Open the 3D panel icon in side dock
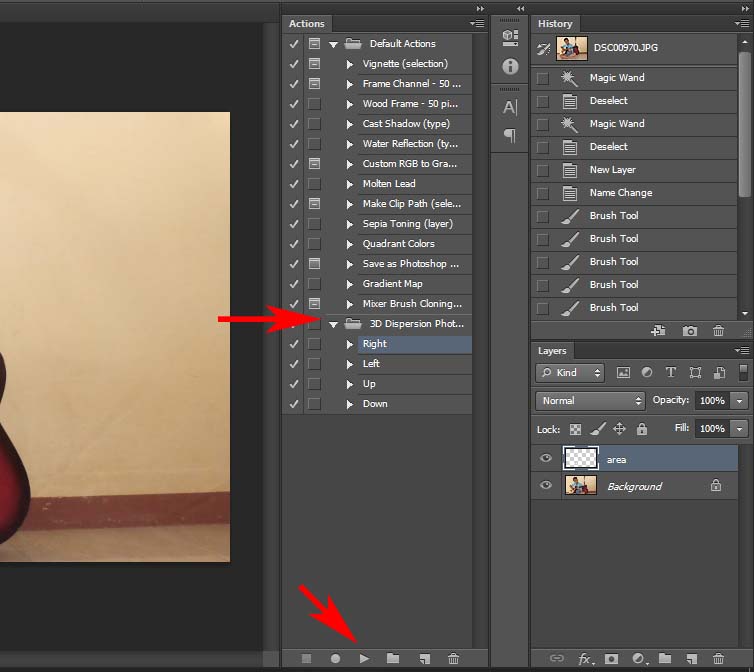The width and height of the screenshot is (754, 672). click(510, 38)
